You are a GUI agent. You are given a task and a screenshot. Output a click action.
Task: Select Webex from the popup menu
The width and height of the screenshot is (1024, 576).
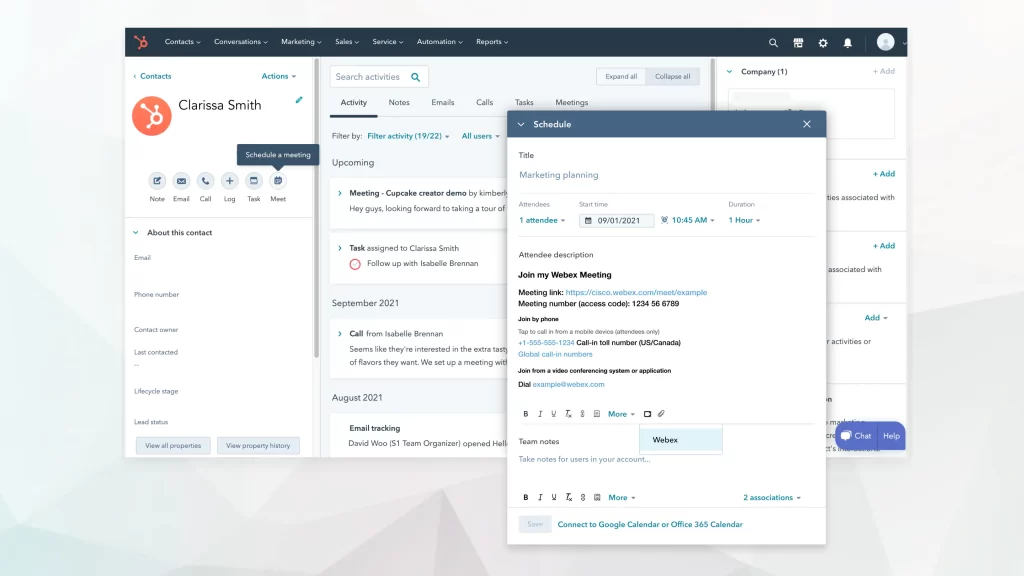666,440
